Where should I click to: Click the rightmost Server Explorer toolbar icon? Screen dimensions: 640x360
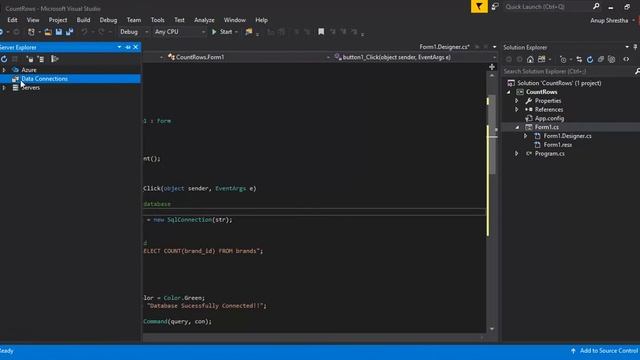point(54,59)
